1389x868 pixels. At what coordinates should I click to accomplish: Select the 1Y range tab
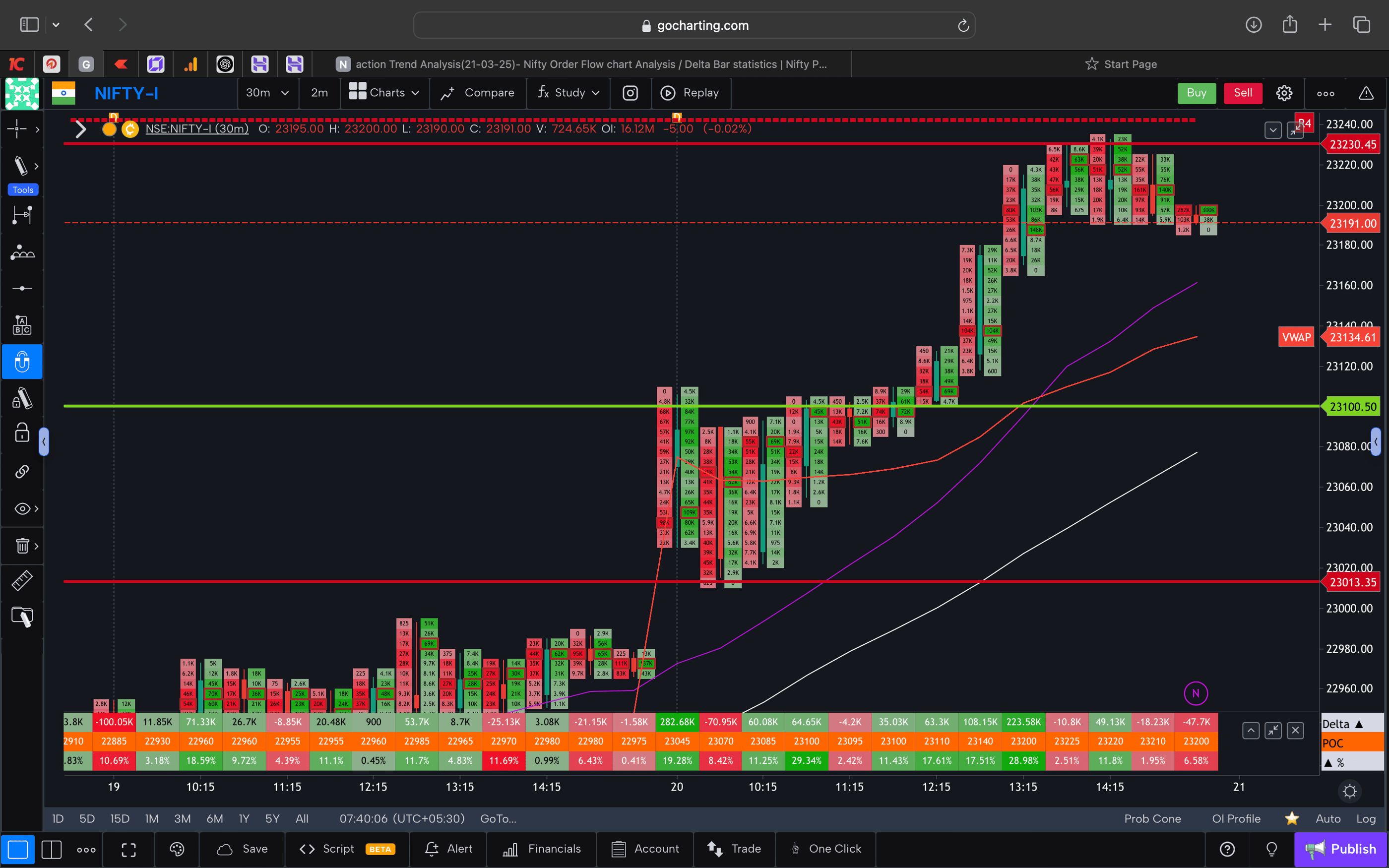tap(244, 818)
